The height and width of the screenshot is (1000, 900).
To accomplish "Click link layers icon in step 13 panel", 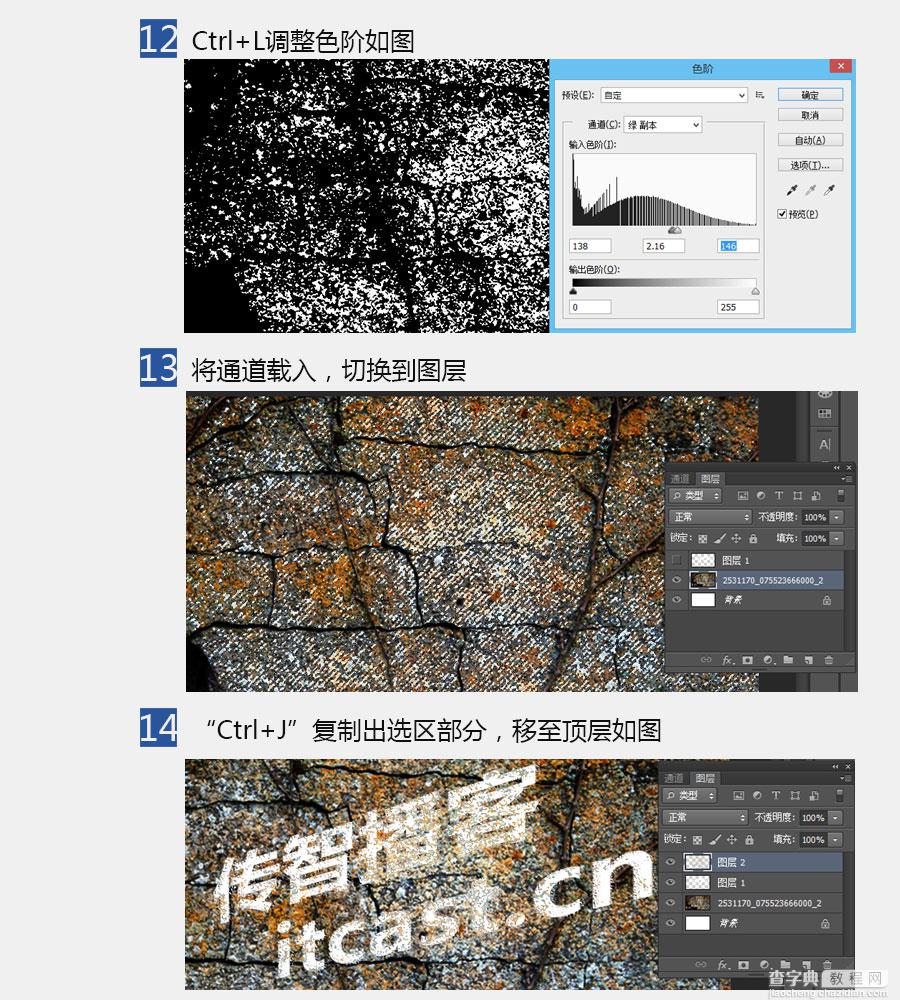I will click(705, 660).
